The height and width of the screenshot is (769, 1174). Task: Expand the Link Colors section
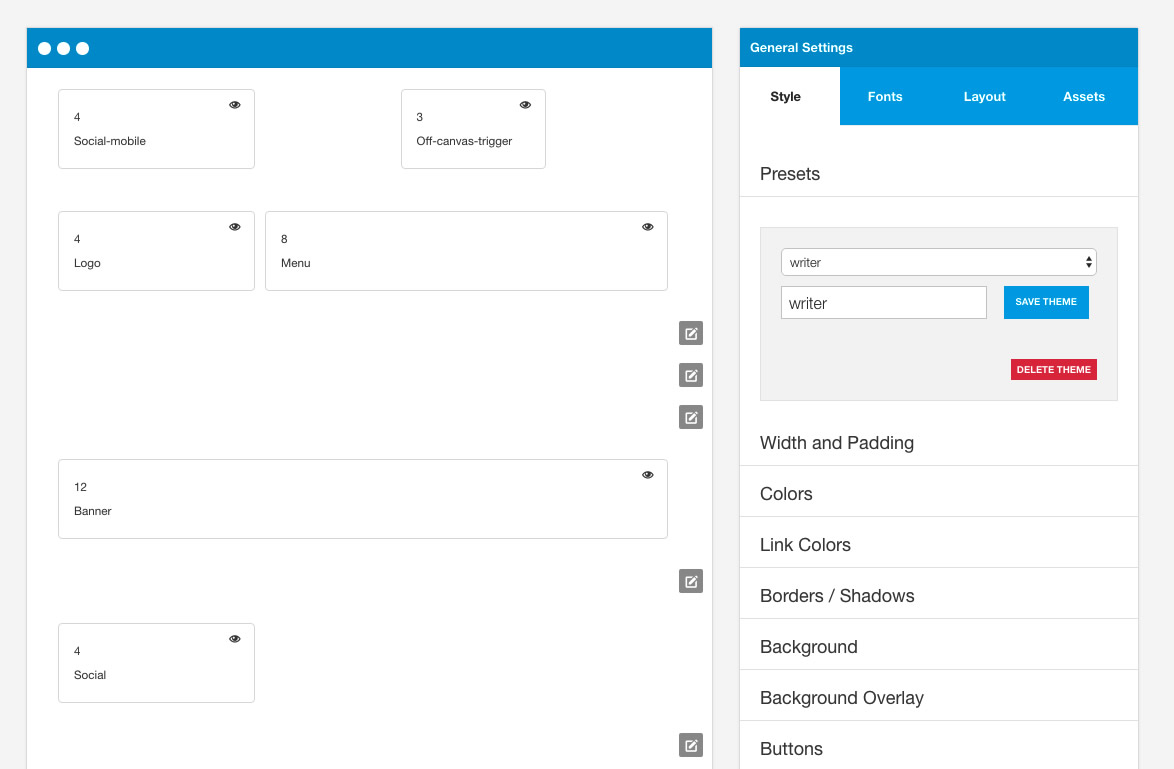[x=805, y=545]
